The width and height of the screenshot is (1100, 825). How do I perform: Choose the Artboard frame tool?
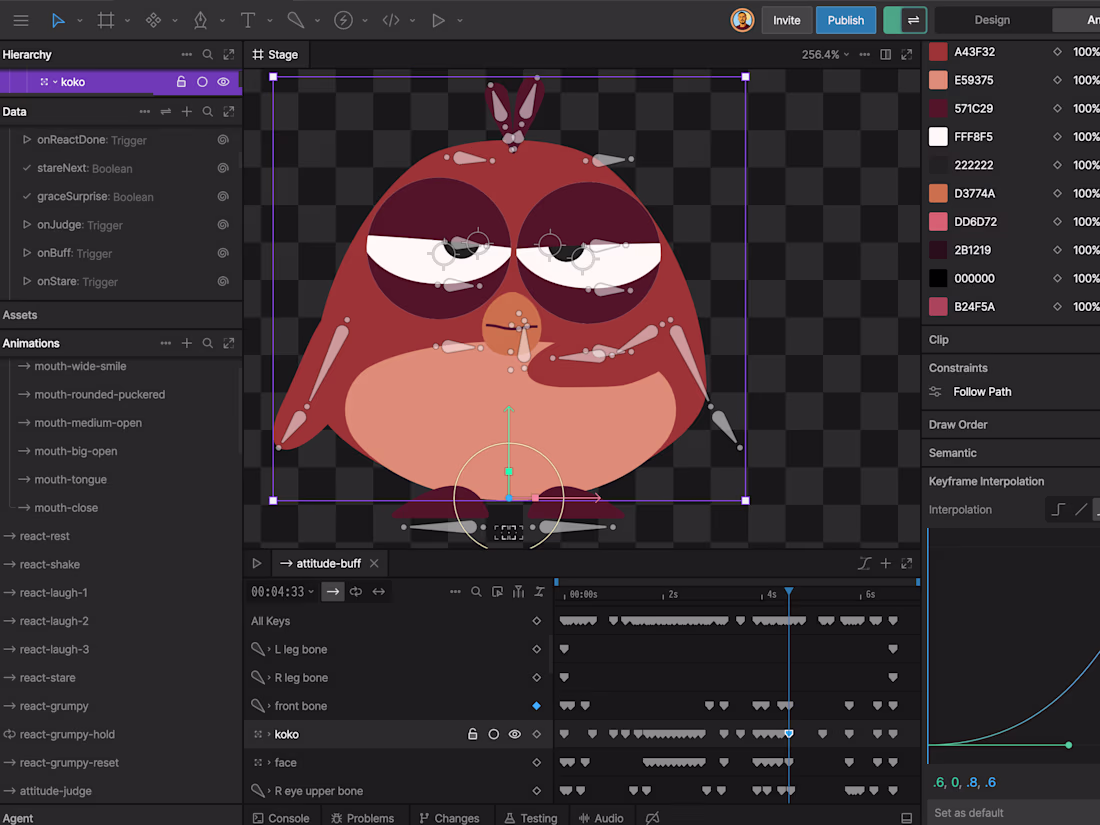(106, 20)
